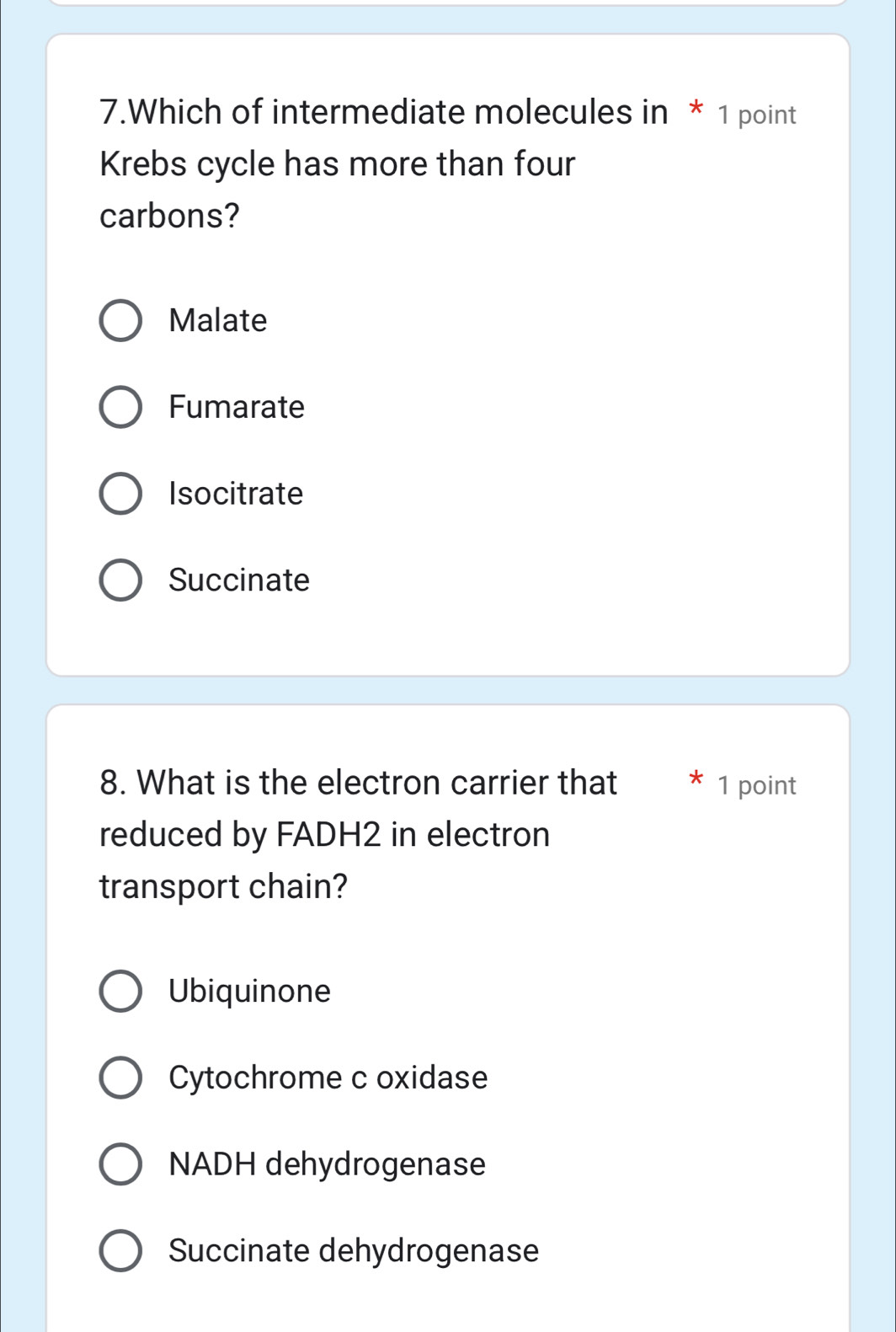Click the Malate option label text
This screenshot has height=1332, width=896.
point(217,321)
